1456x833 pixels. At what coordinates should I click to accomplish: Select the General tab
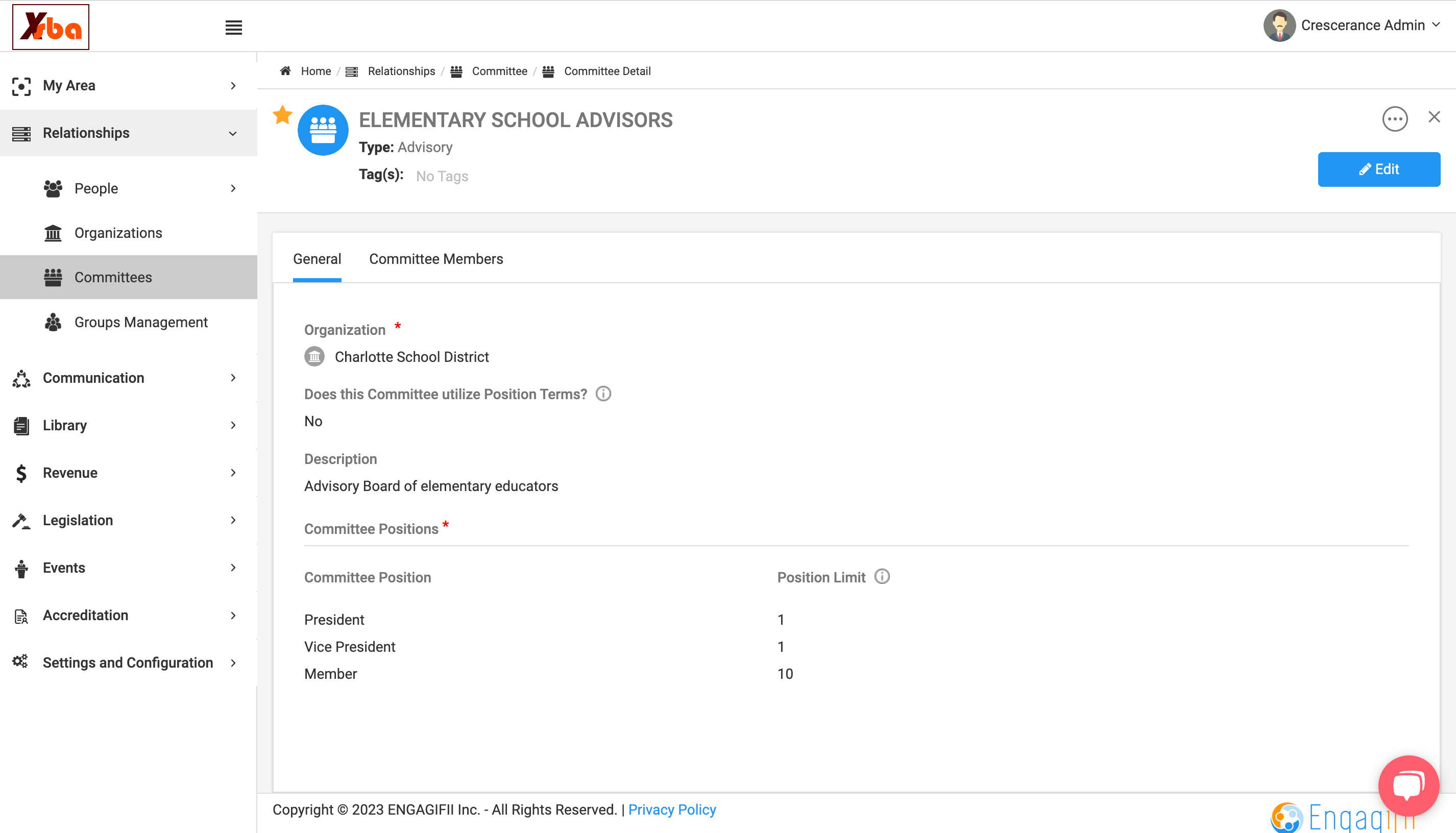[317, 259]
